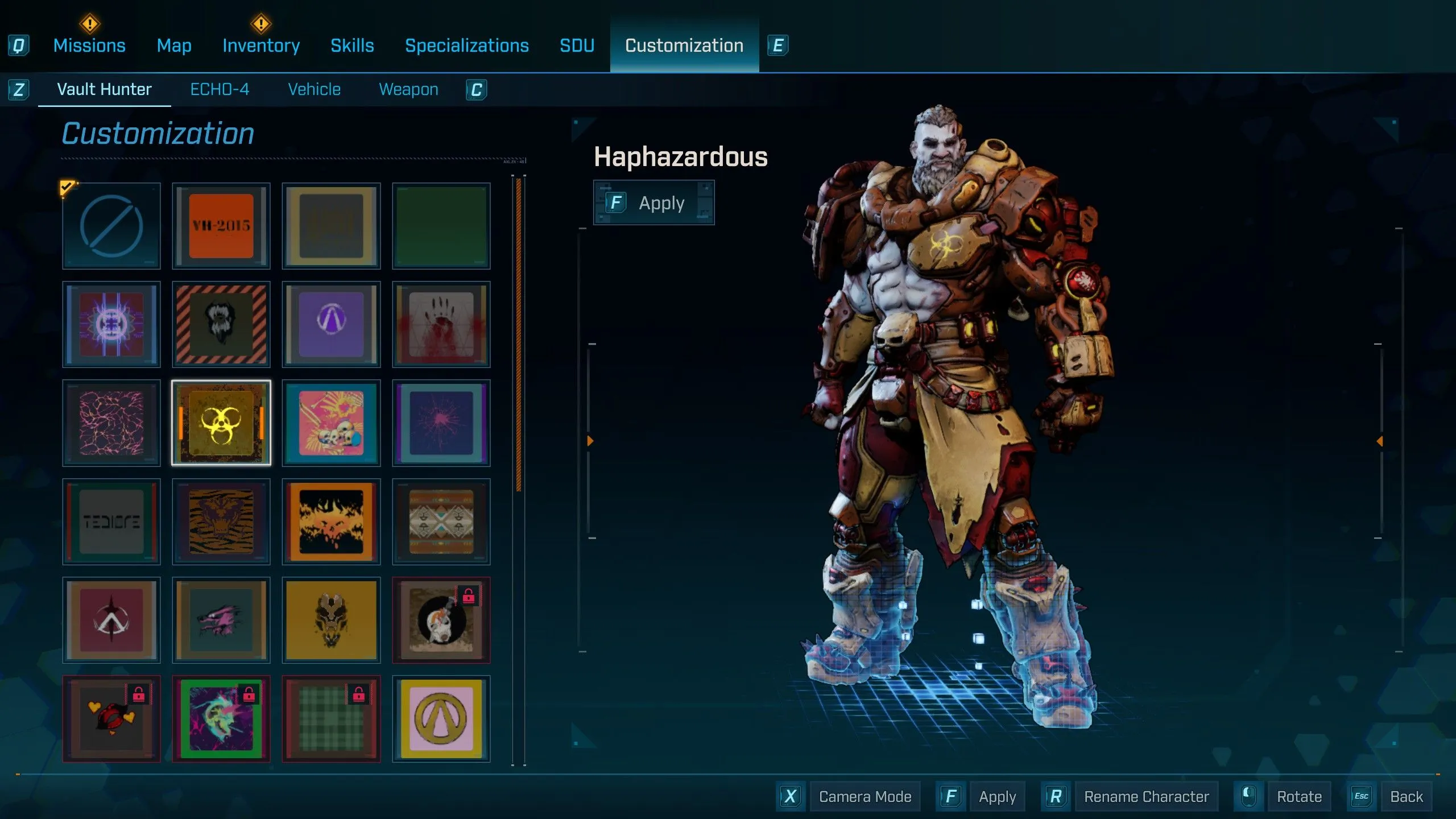Click Rename Character

tap(1147, 797)
